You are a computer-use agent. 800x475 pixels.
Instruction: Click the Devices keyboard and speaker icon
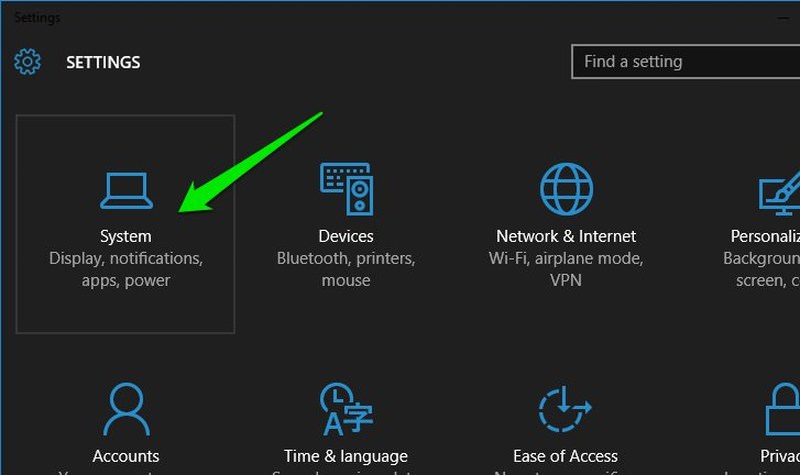tap(346, 189)
